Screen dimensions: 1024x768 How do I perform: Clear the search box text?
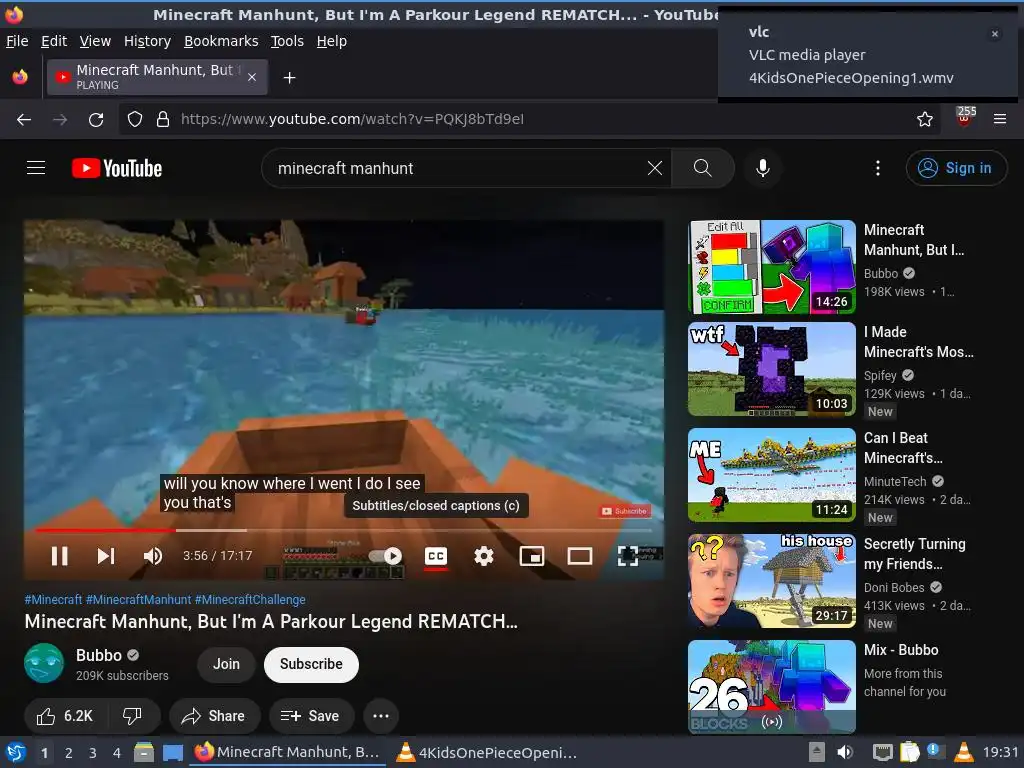click(654, 168)
